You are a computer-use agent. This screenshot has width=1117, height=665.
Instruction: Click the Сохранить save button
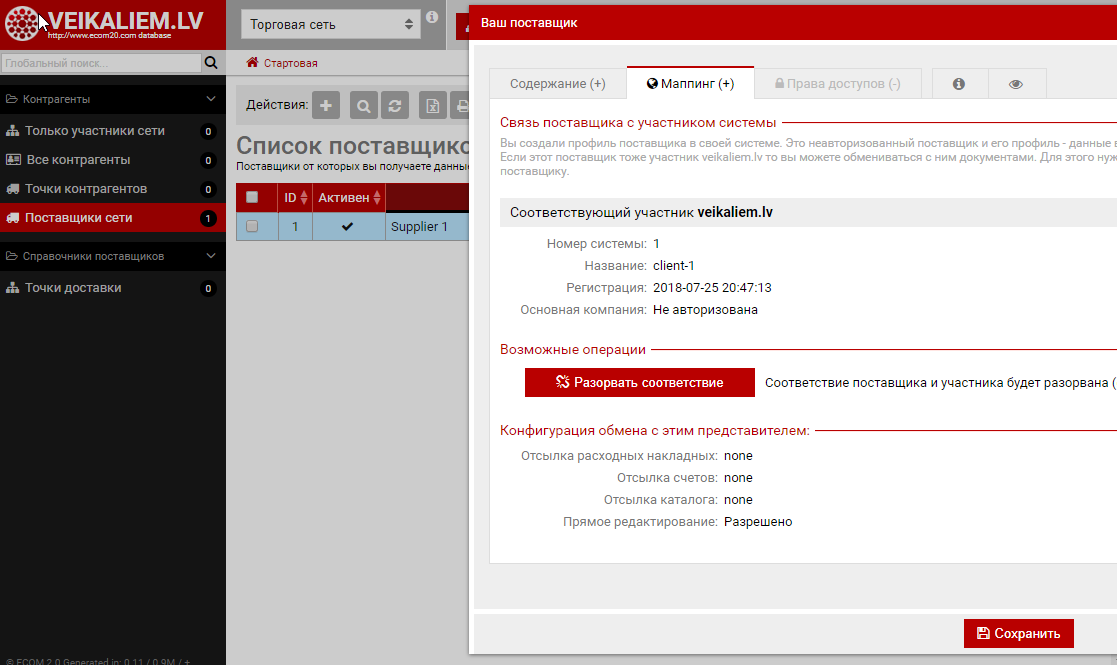click(1018, 633)
